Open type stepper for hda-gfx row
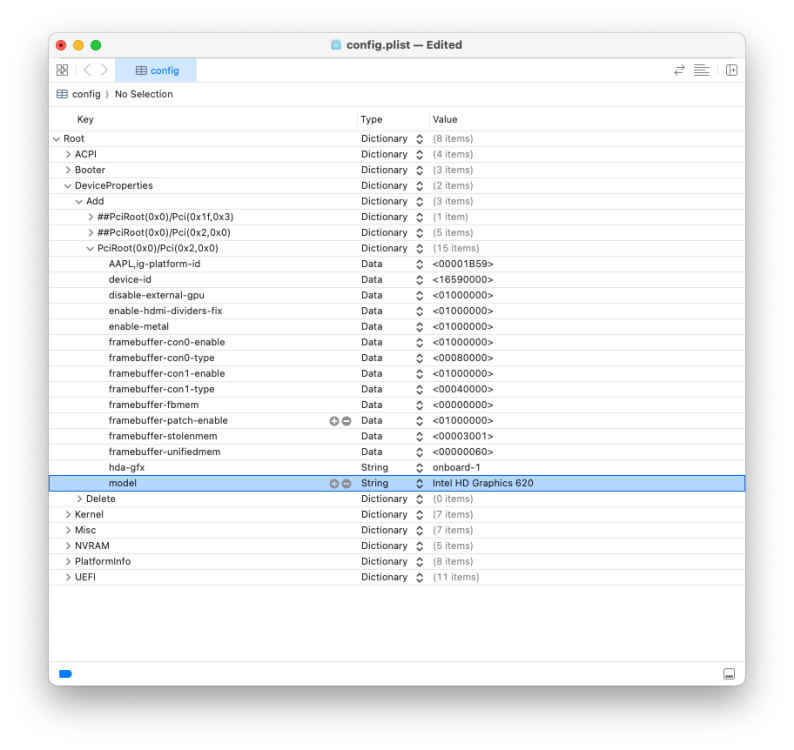 coord(419,468)
